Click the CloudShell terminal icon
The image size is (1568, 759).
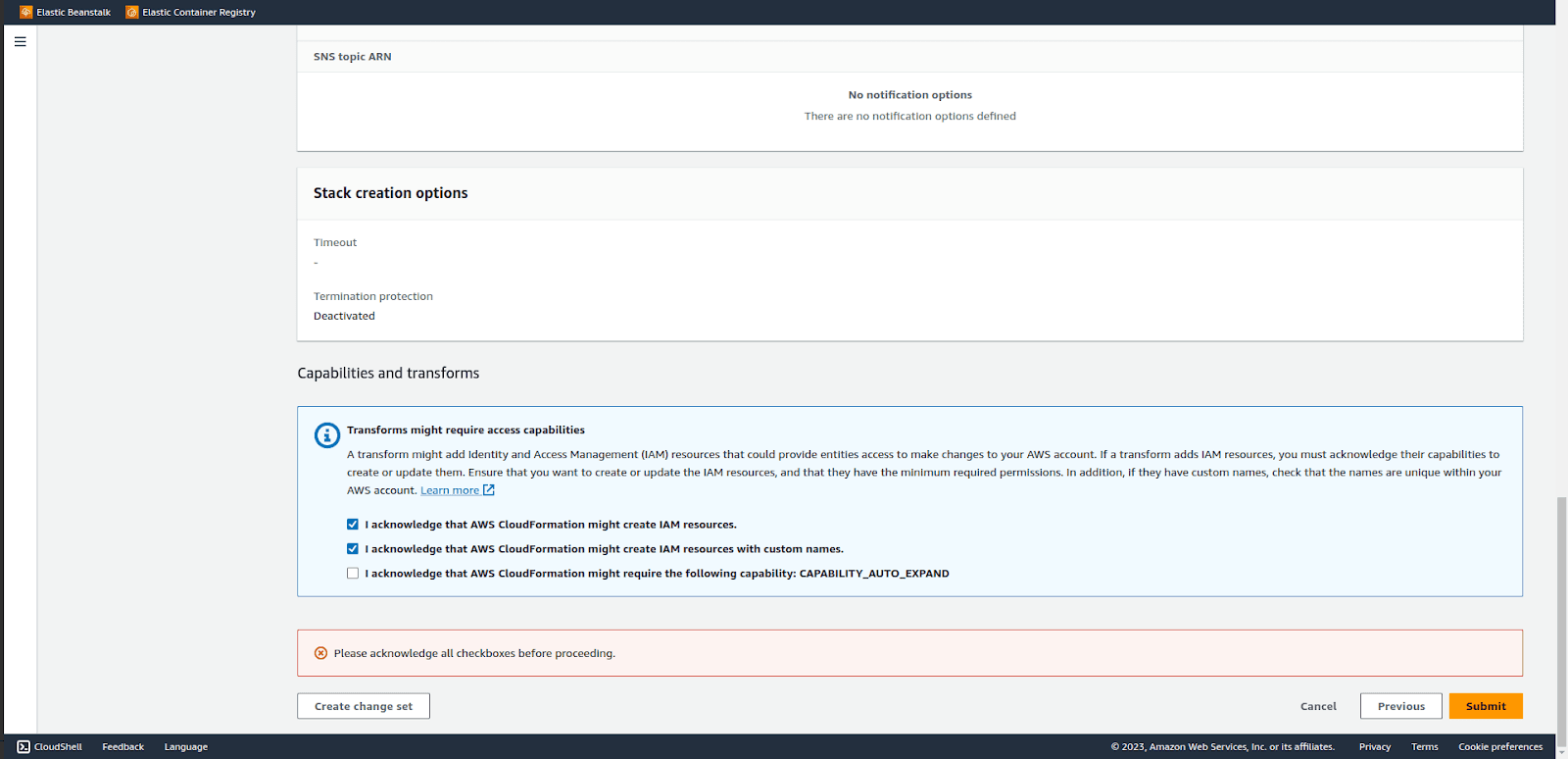pos(24,747)
